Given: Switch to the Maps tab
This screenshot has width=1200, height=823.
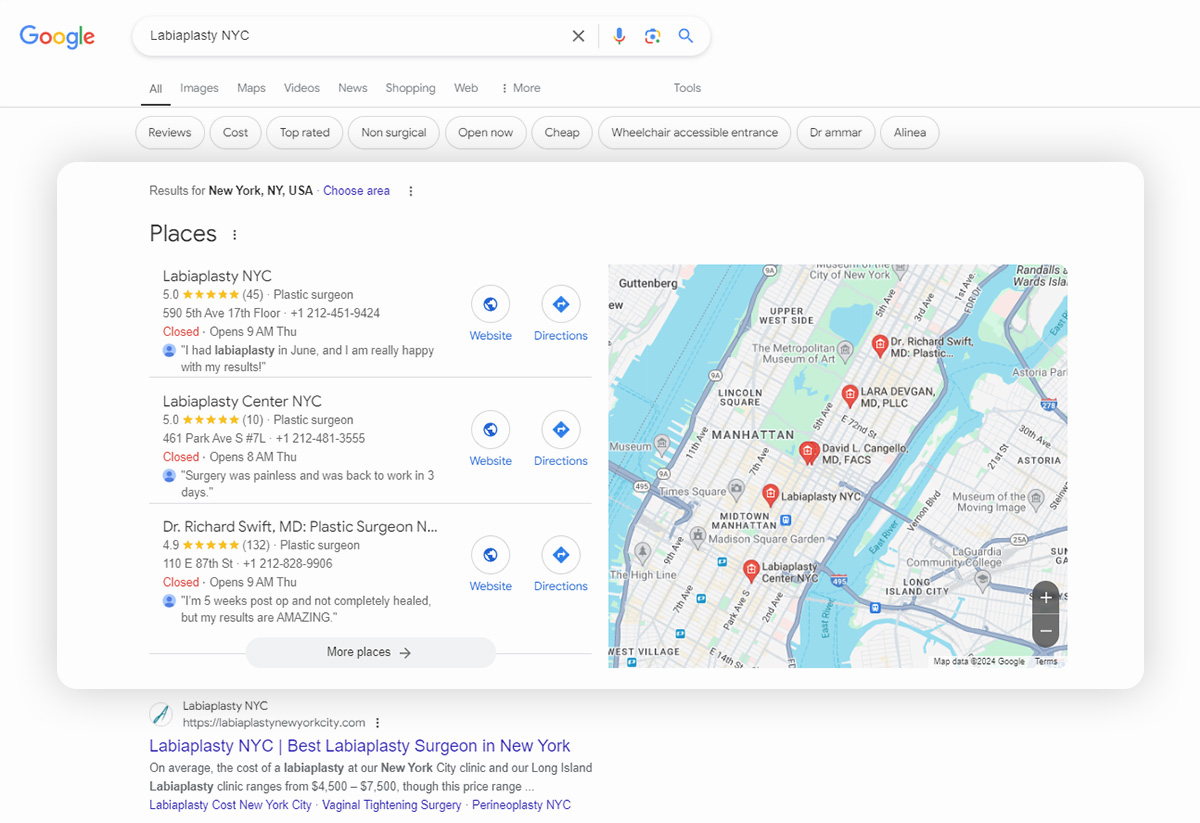Looking at the screenshot, I should coord(251,88).
